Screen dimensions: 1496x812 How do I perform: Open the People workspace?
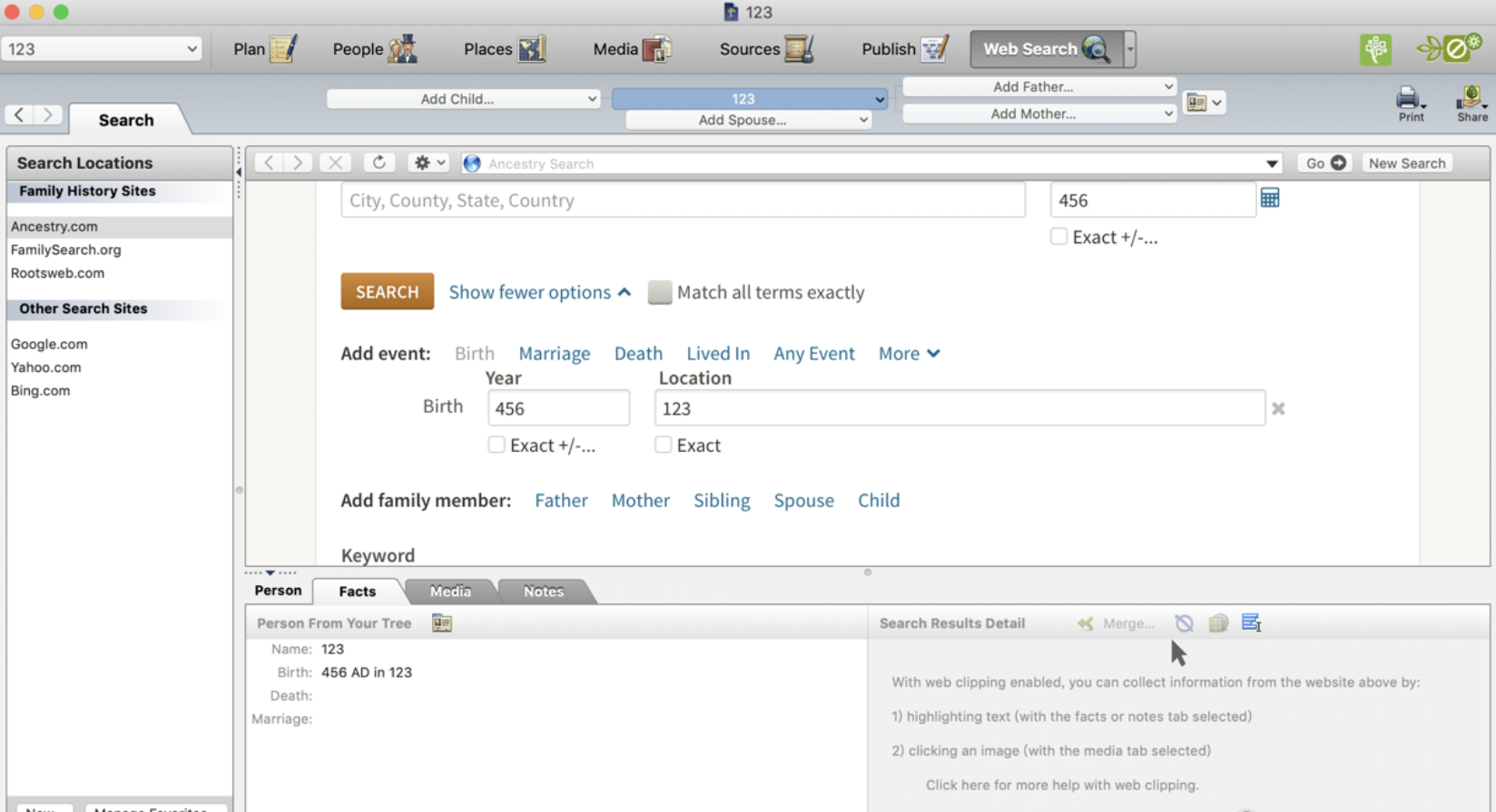(374, 49)
